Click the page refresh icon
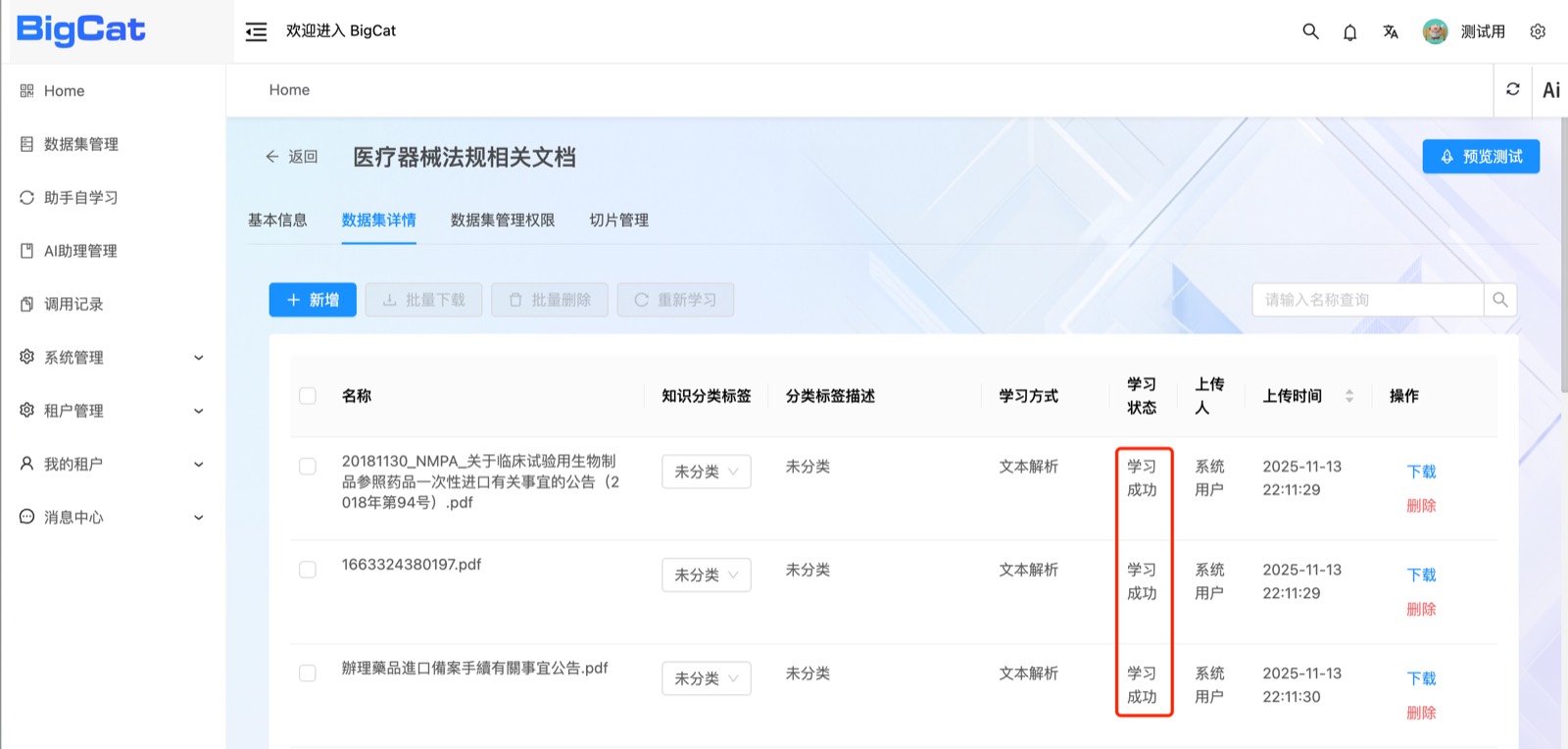1568x749 pixels. point(1512,89)
